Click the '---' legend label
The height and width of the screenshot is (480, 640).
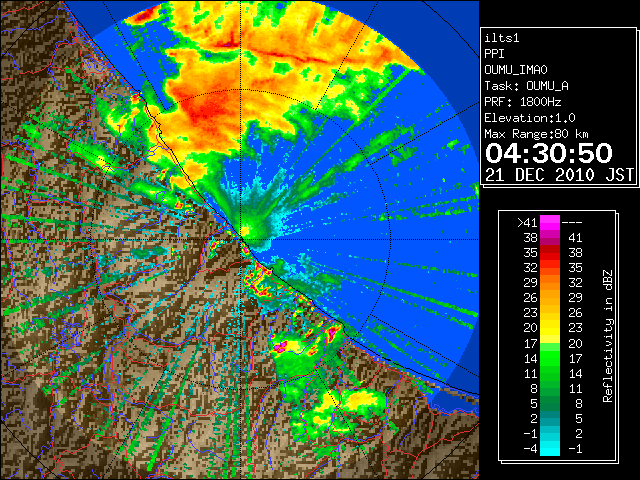point(572,222)
